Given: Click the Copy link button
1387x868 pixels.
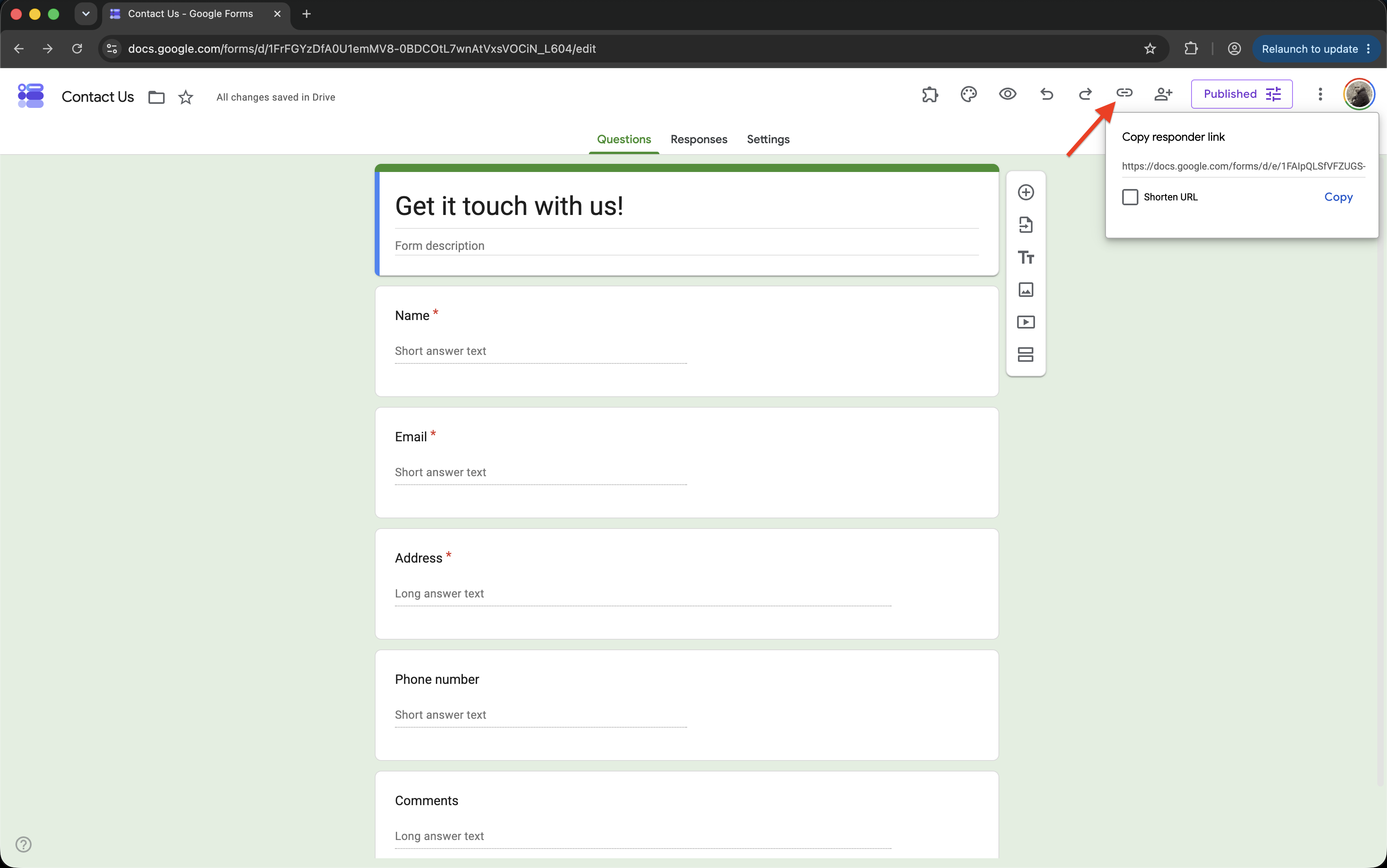Looking at the screenshot, I should click(1338, 197).
